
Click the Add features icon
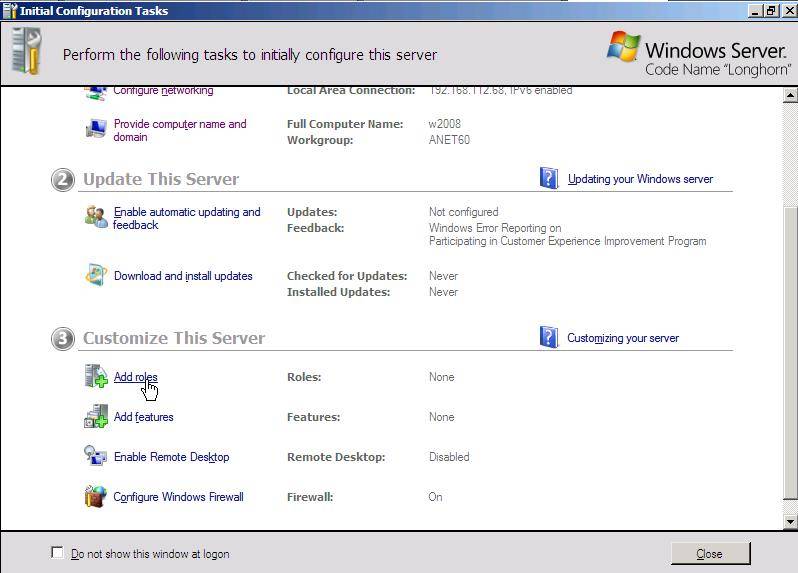(x=96, y=416)
